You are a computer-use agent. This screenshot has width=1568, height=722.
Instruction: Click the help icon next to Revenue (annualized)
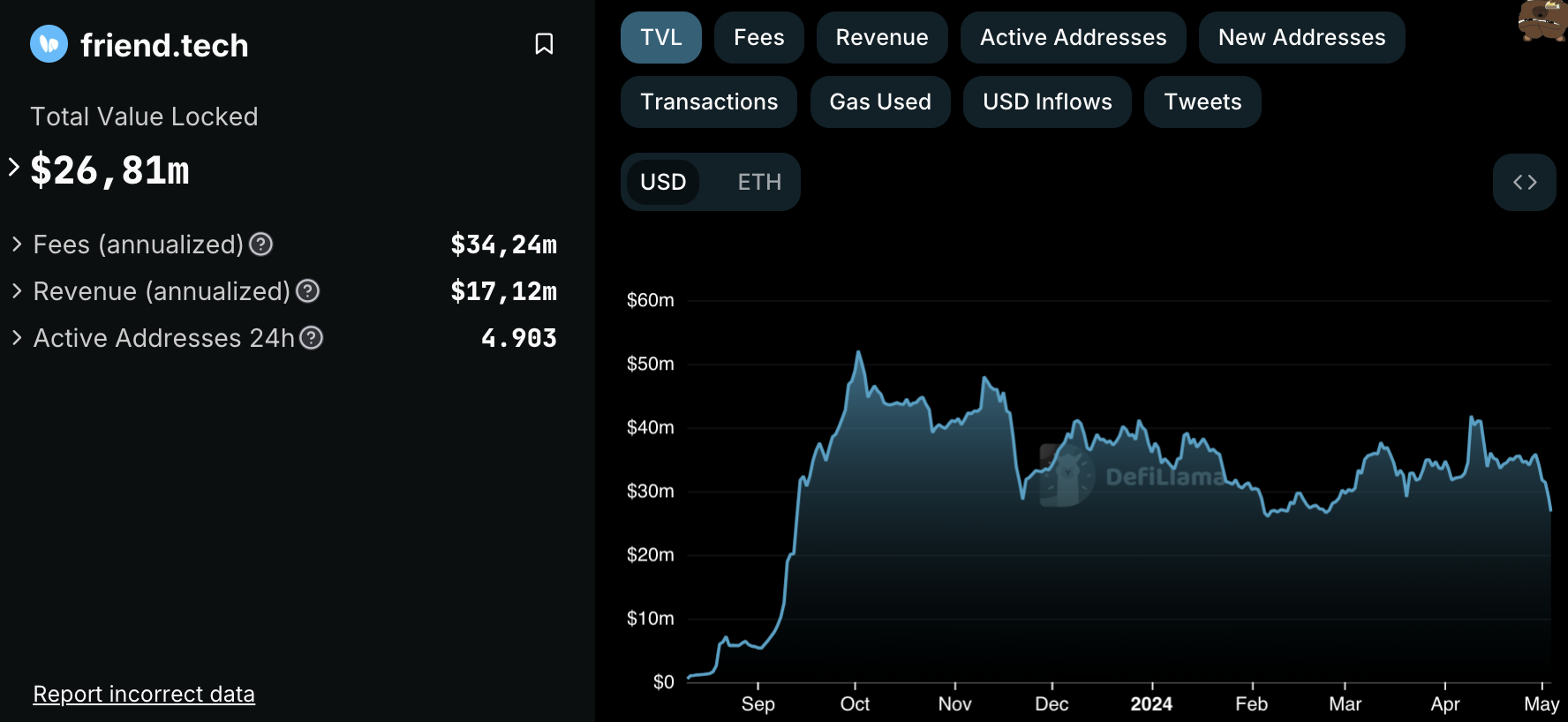[x=307, y=290]
